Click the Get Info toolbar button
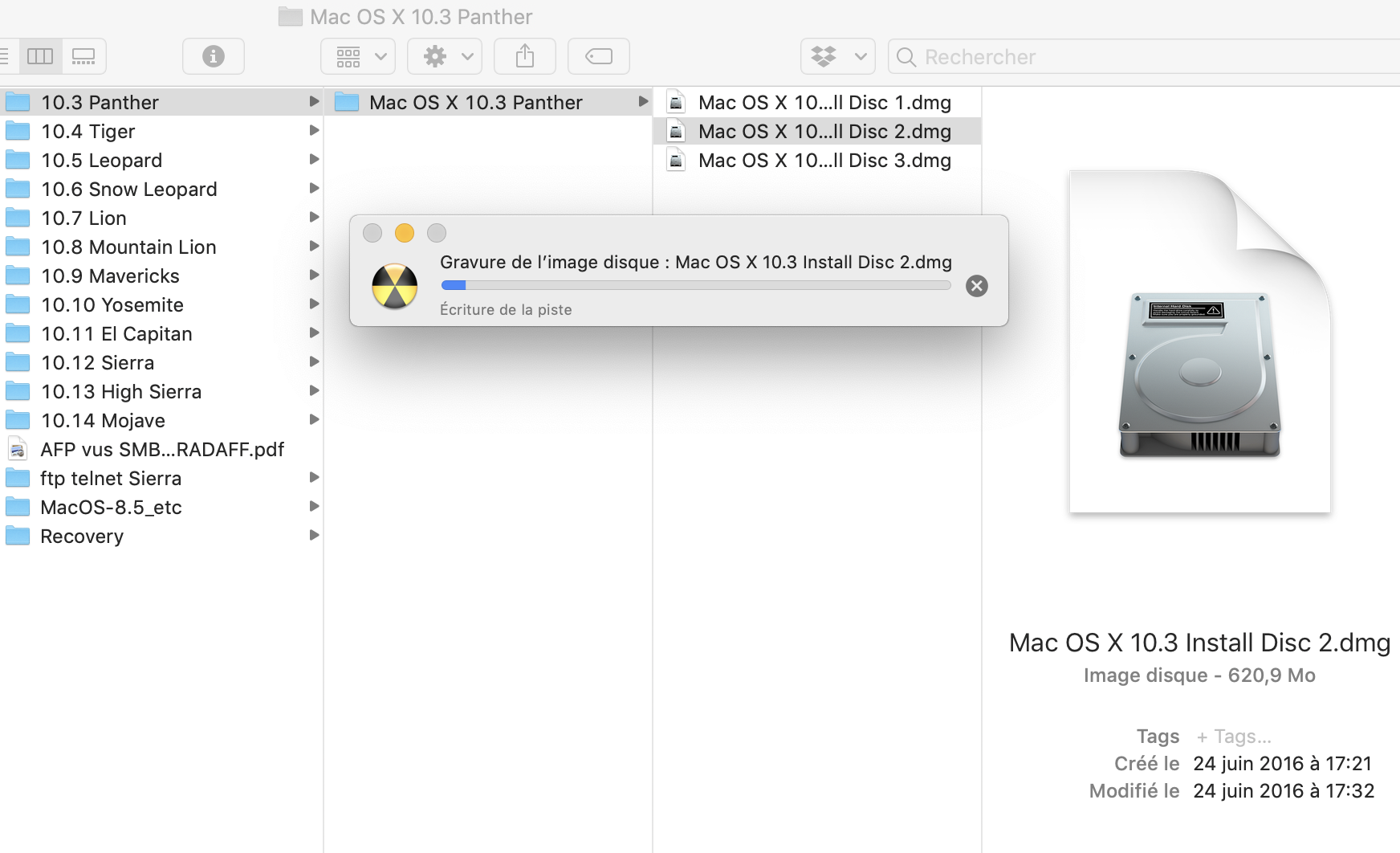The width and height of the screenshot is (1400, 853). click(x=214, y=56)
